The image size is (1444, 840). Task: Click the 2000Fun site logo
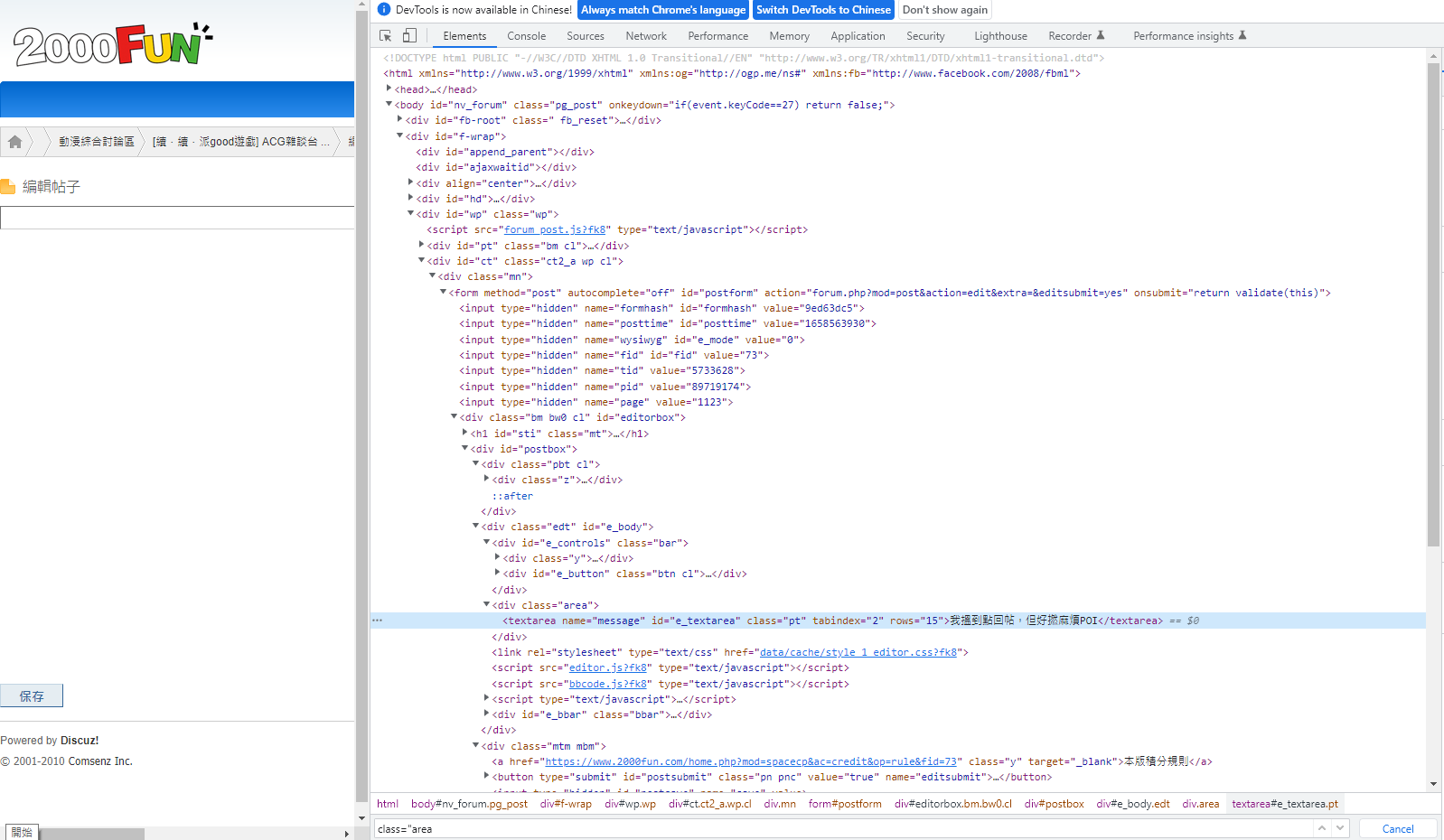(x=111, y=46)
